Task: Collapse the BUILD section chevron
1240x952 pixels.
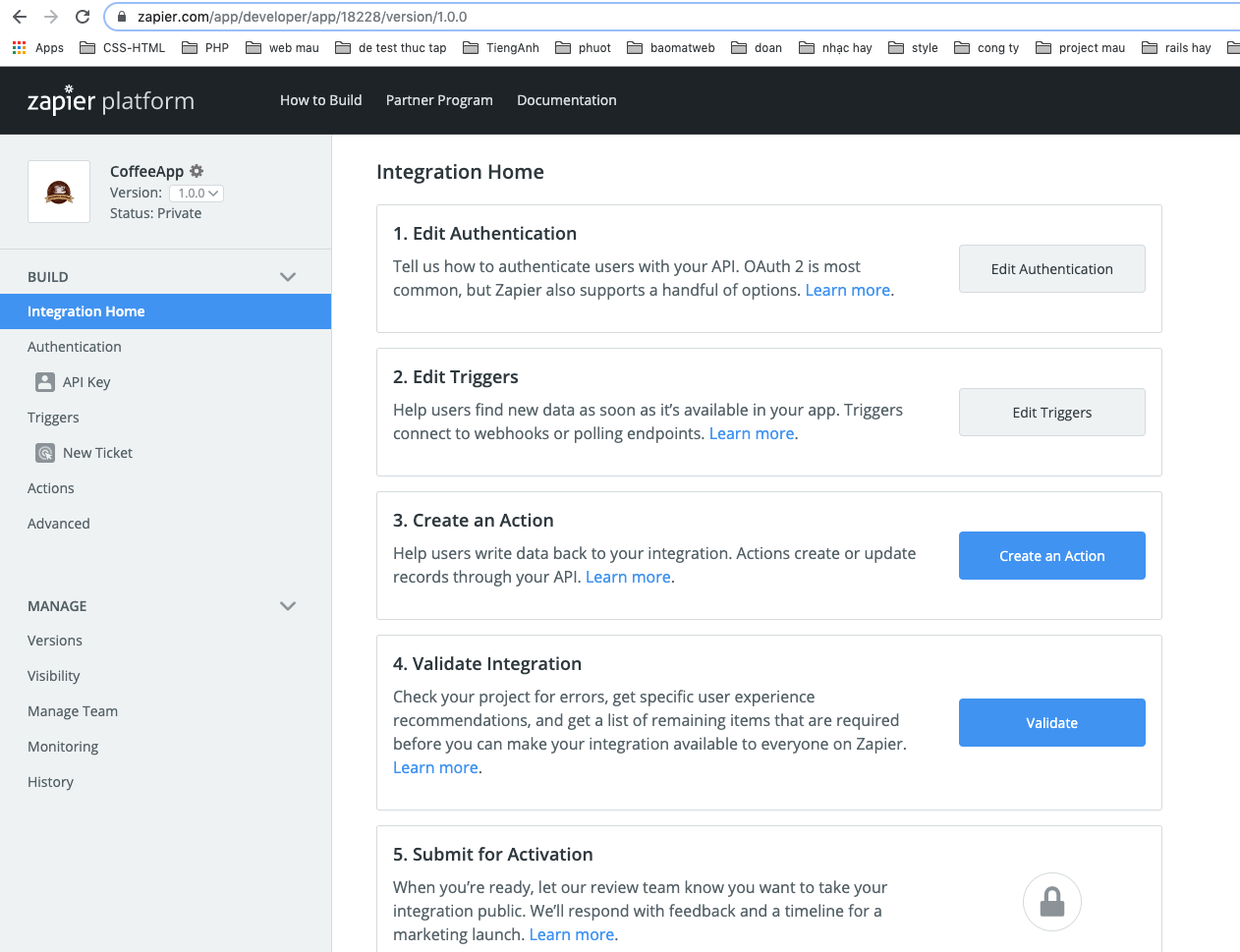Action: (288, 277)
